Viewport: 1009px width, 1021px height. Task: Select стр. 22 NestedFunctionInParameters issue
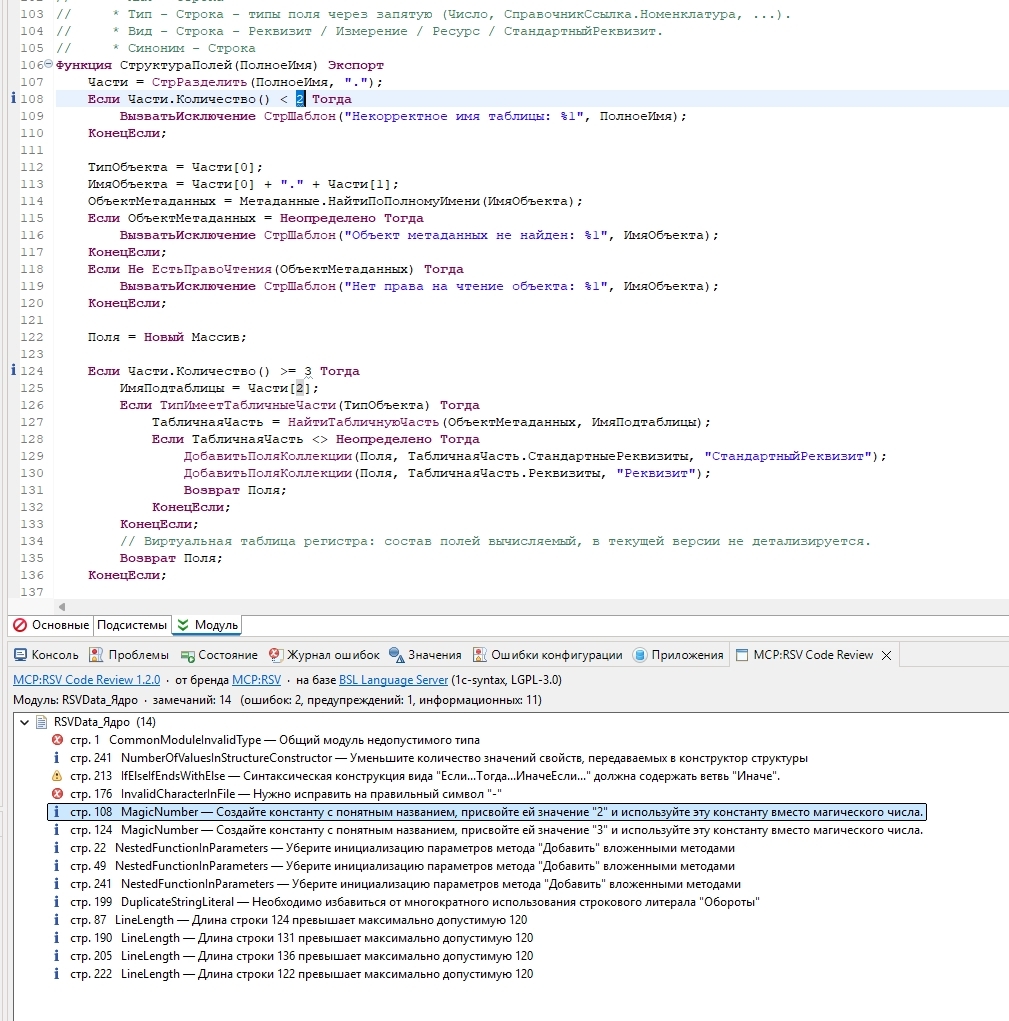pyautogui.click(x=402, y=848)
